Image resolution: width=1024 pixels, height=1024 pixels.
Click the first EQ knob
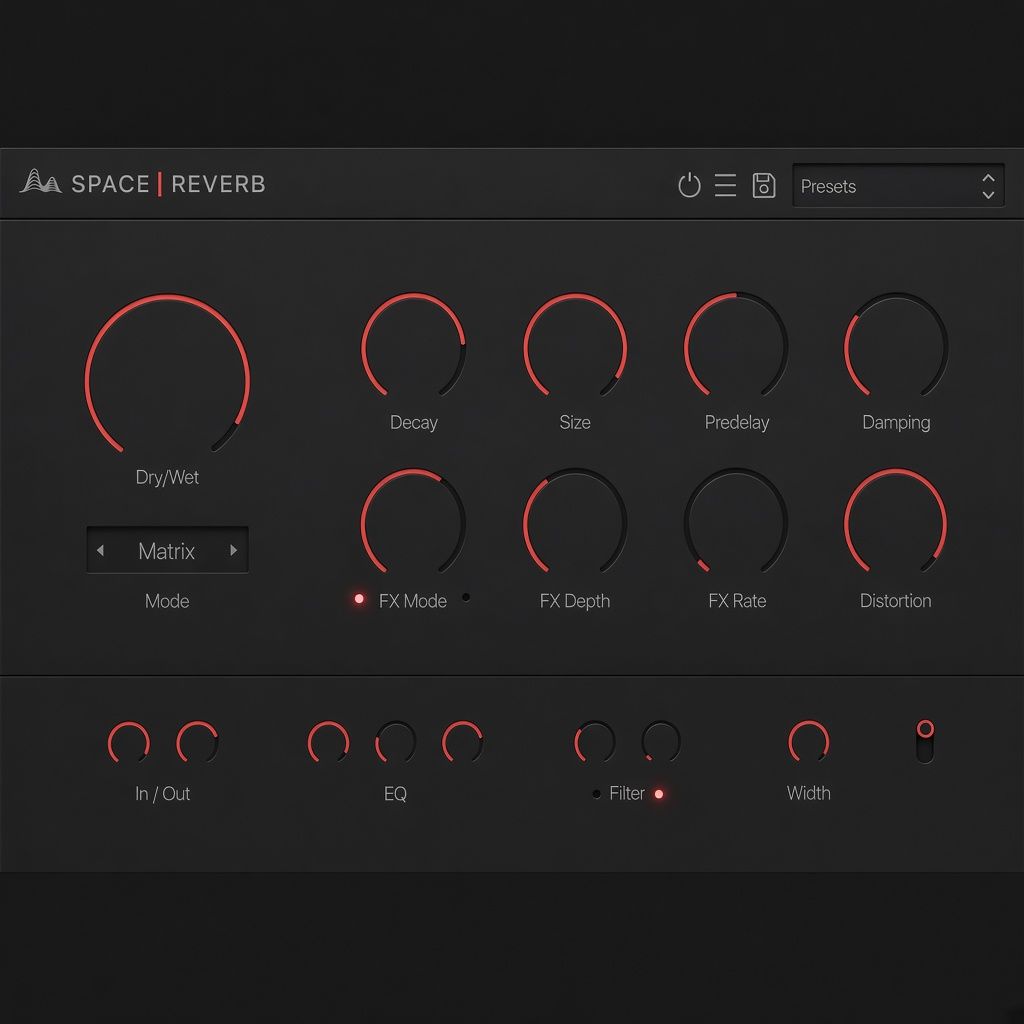pyautogui.click(x=328, y=742)
